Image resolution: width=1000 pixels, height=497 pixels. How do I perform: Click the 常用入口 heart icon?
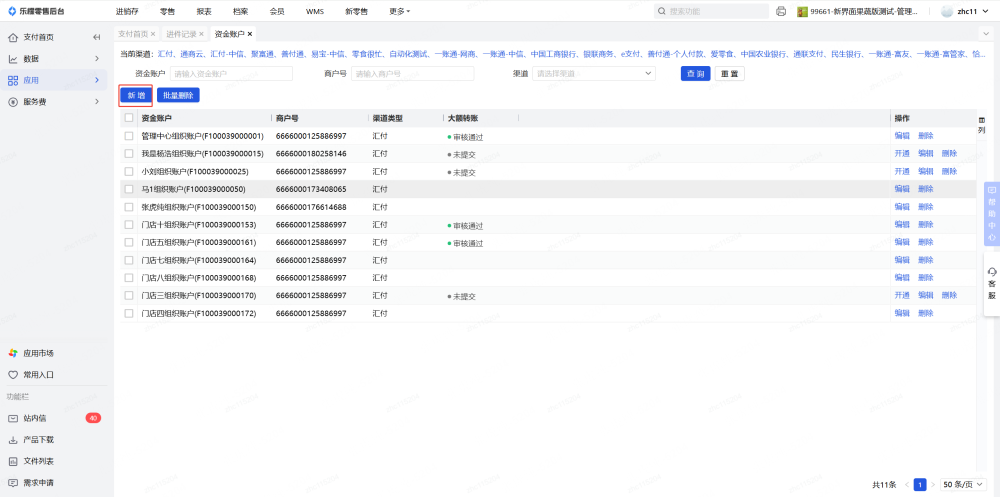coord(13,375)
